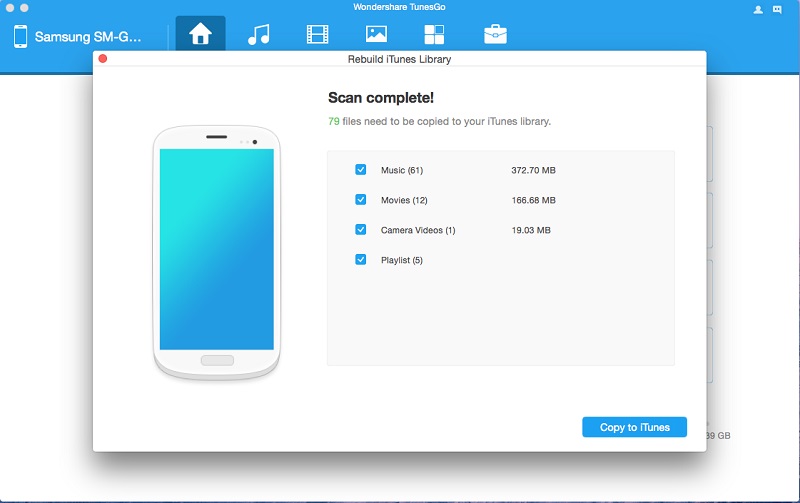
Task: Open the Music note tab
Action: [x=259, y=35]
